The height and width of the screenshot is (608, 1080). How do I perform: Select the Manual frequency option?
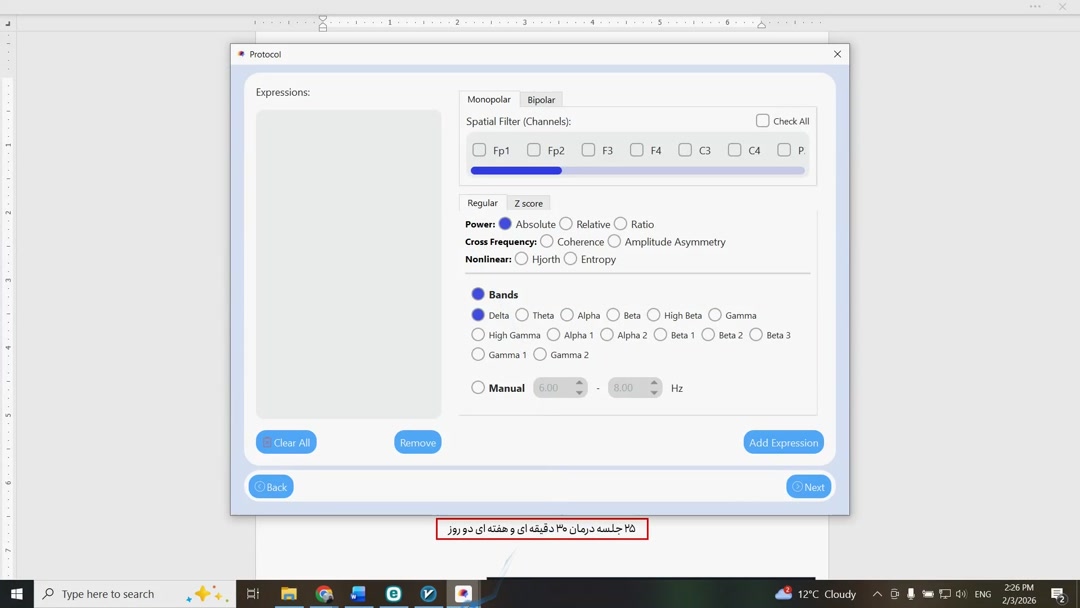tap(478, 387)
